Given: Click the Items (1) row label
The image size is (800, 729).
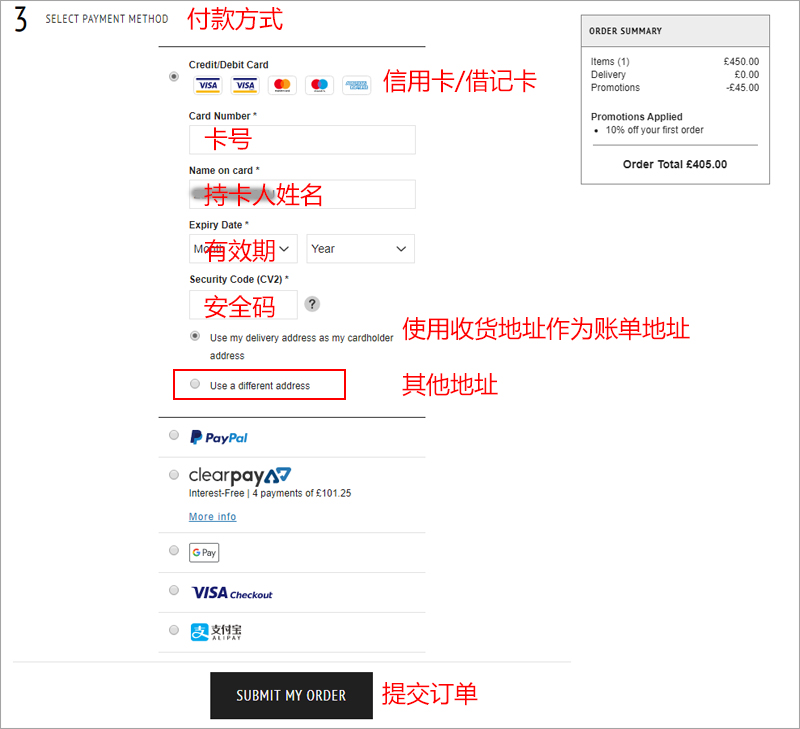Looking at the screenshot, I should (610, 61).
